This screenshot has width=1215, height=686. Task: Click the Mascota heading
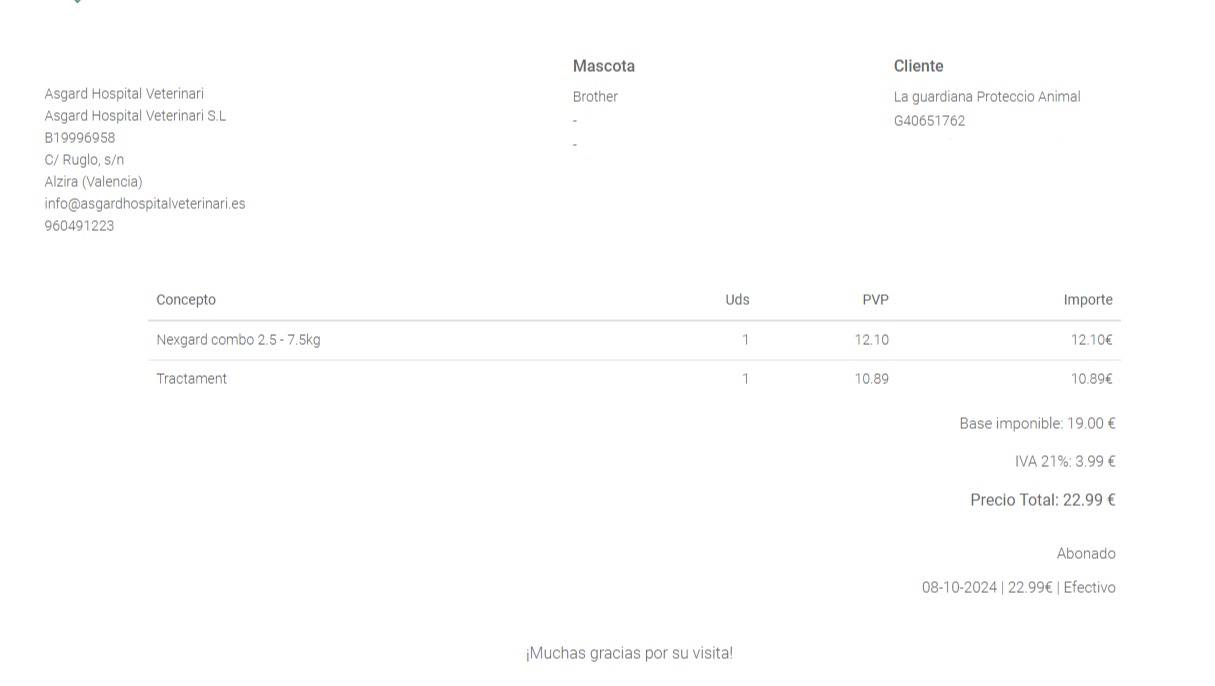pos(604,66)
